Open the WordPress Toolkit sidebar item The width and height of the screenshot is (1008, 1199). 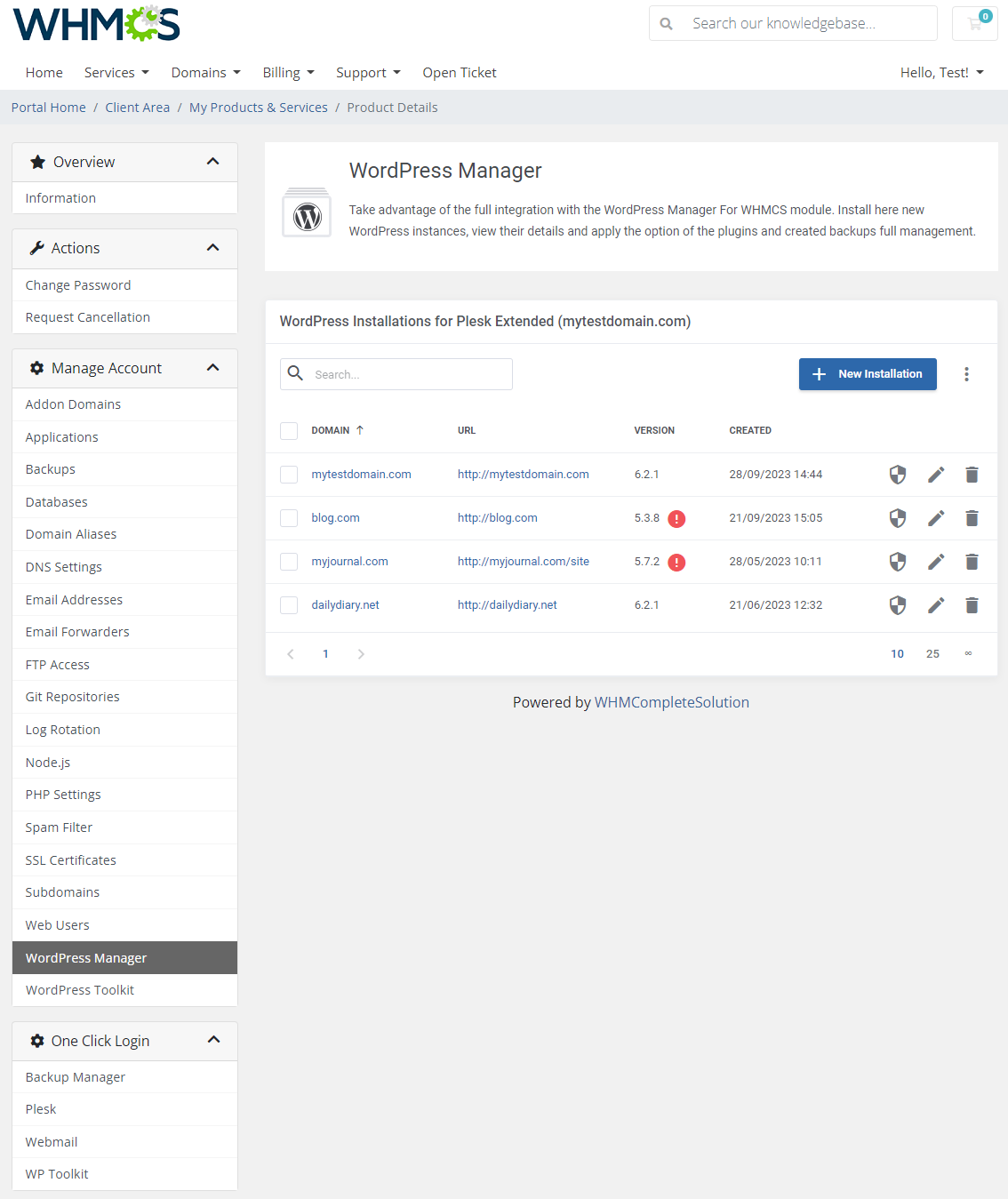point(79,989)
